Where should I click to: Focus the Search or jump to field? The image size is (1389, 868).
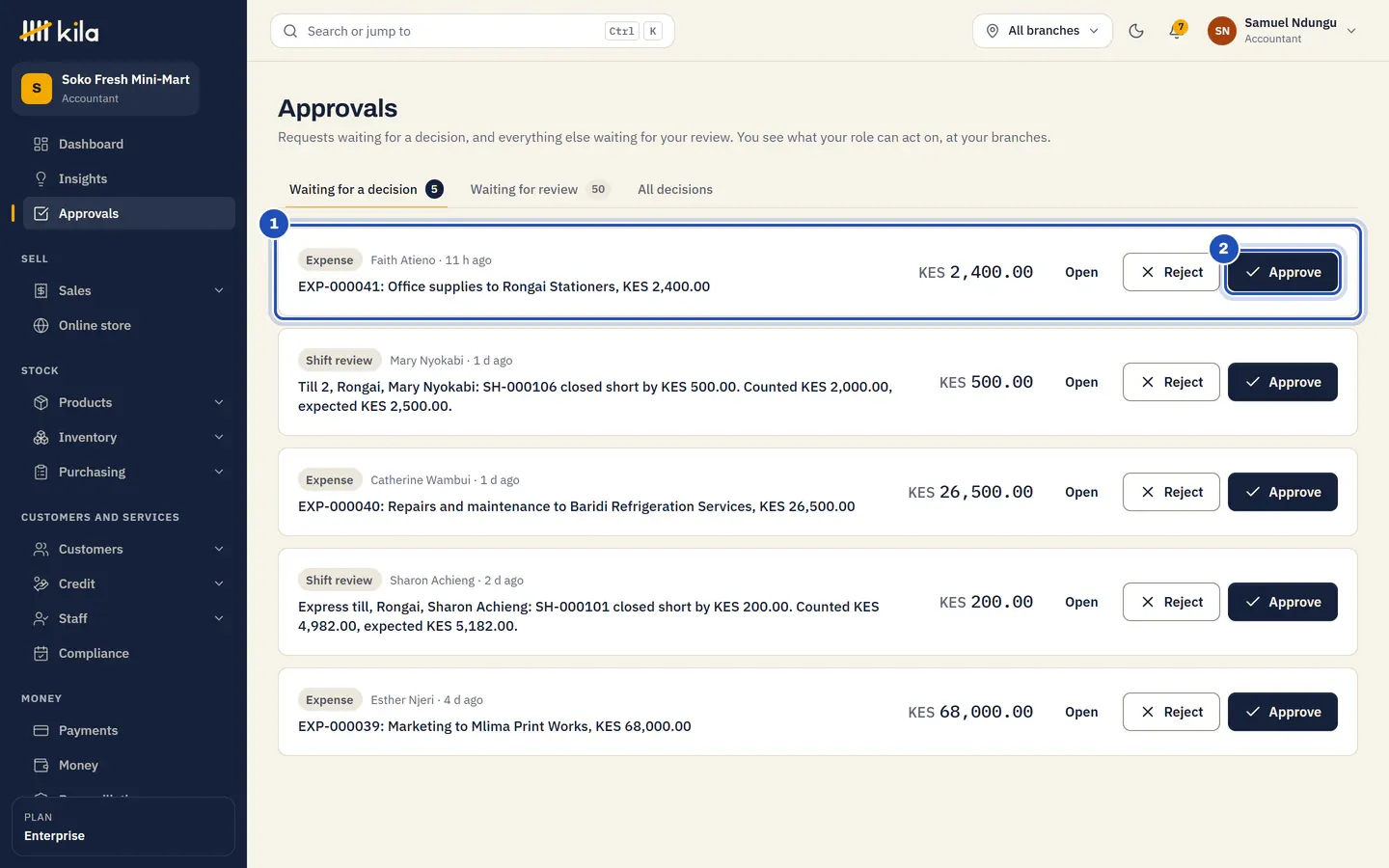coord(473,31)
